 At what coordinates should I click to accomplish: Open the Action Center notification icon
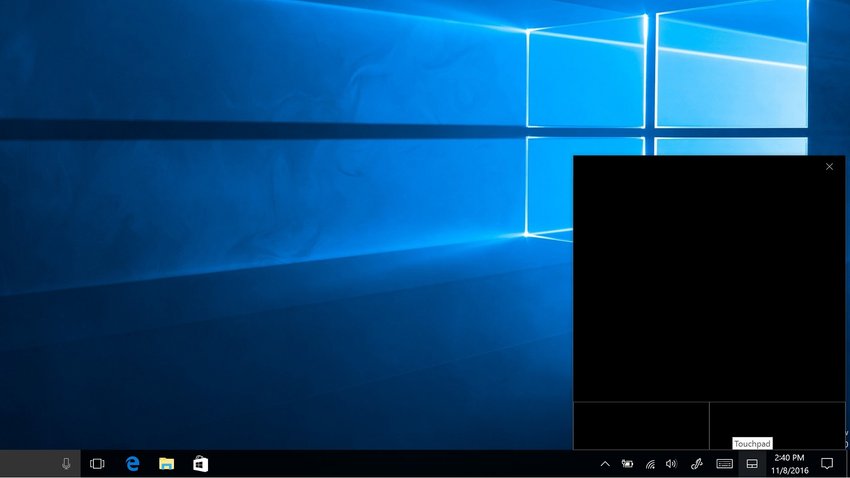point(827,464)
